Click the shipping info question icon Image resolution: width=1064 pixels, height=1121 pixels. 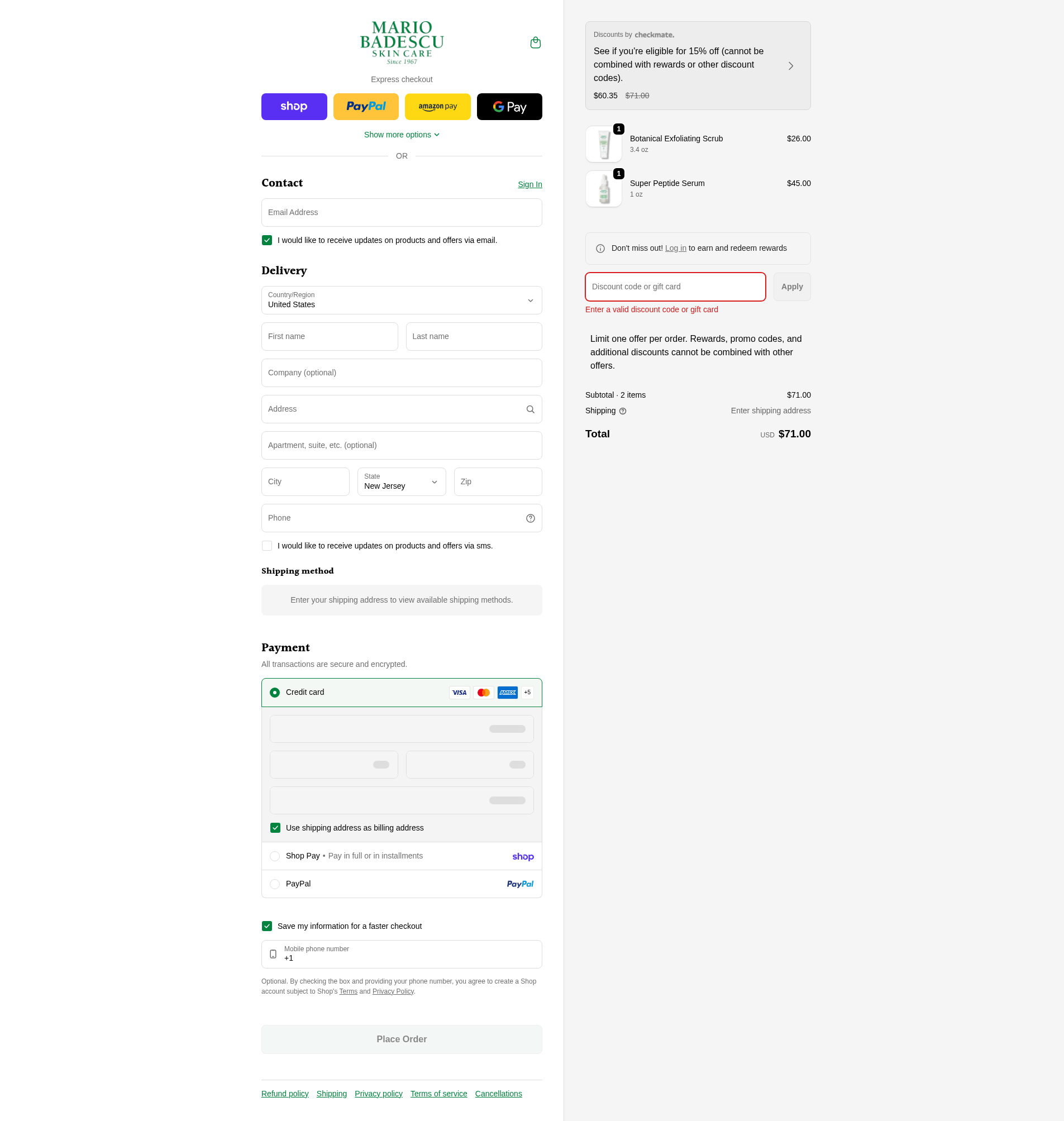click(623, 411)
